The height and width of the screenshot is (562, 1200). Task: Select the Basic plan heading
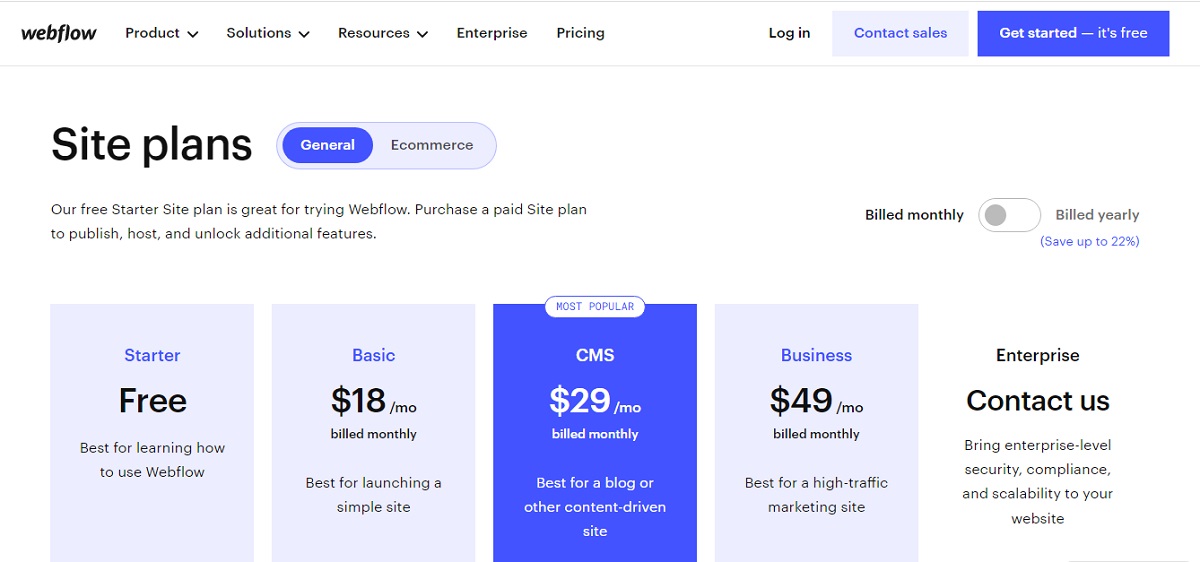coord(373,355)
